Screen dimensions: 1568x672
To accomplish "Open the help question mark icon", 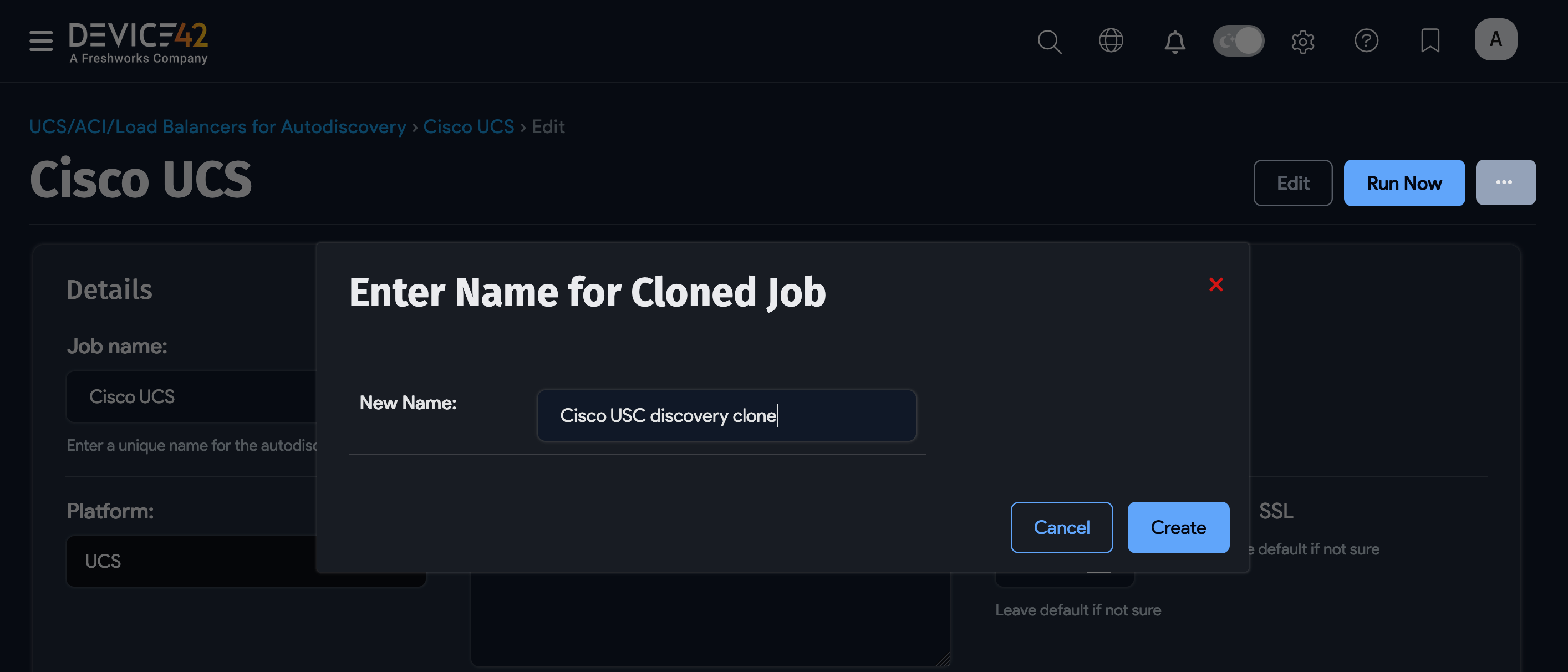I will coord(1367,41).
